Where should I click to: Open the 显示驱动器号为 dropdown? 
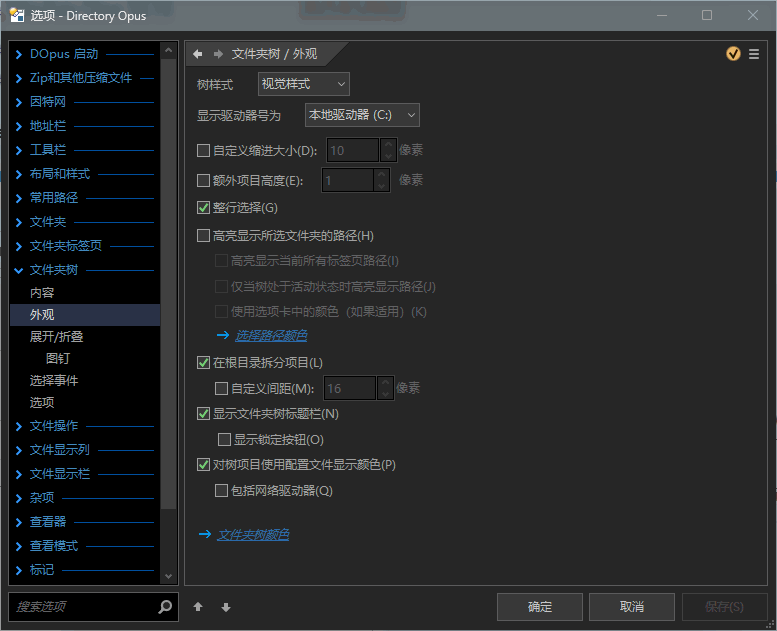pyautogui.click(x=362, y=115)
